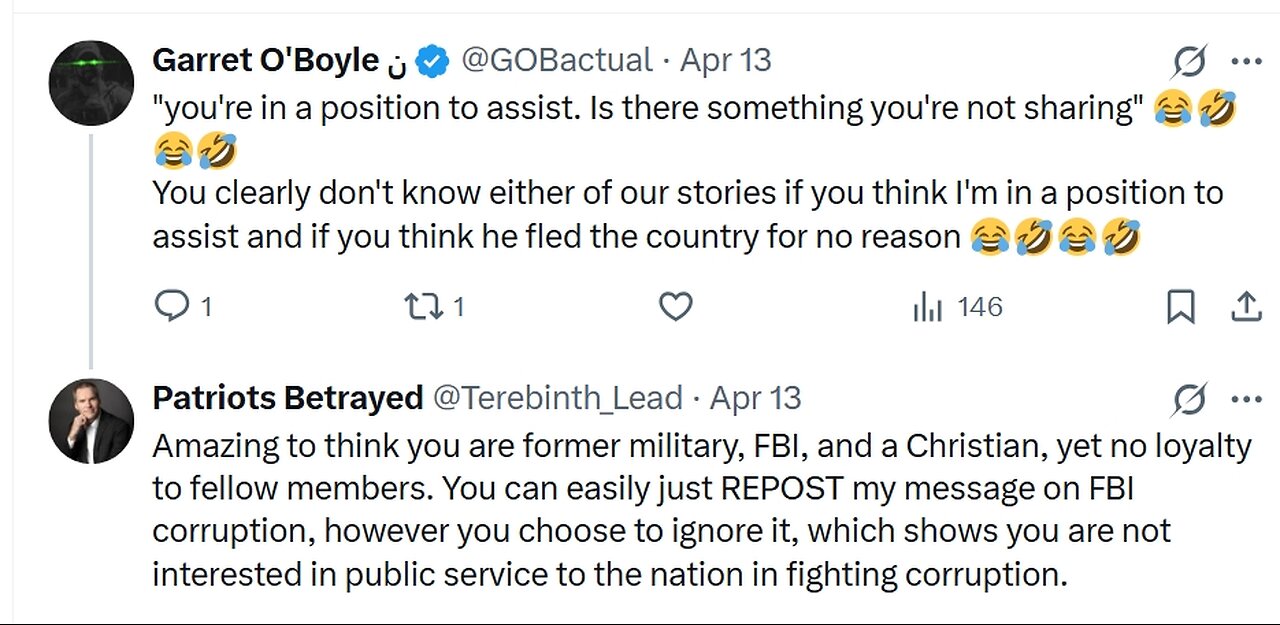Visit Patriots Betrayed display name link
This screenshot has height=625, width=1280.
click(287, 398)
